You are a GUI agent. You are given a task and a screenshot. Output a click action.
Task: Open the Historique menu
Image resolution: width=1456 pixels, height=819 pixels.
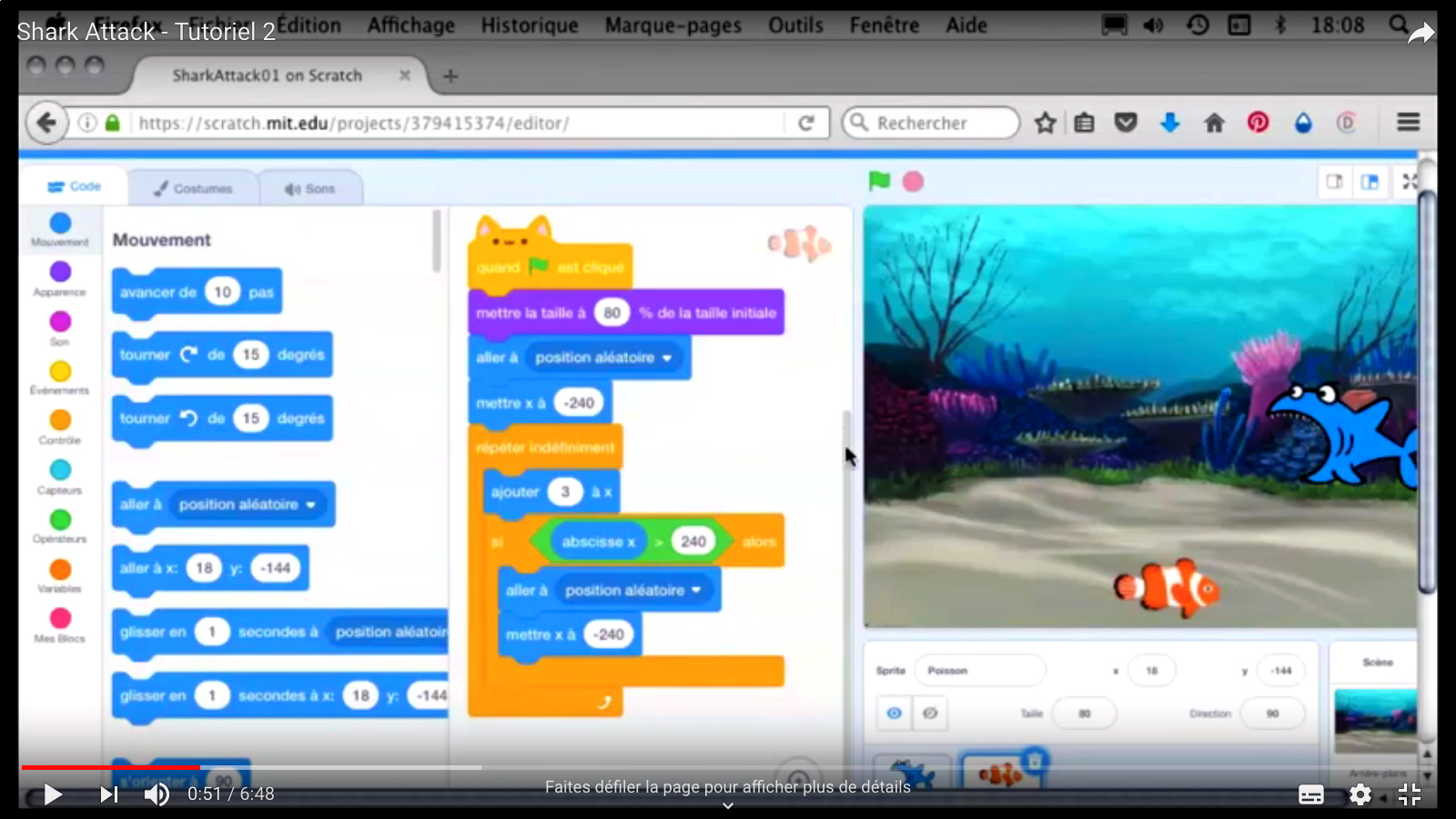tap(530, 25)
